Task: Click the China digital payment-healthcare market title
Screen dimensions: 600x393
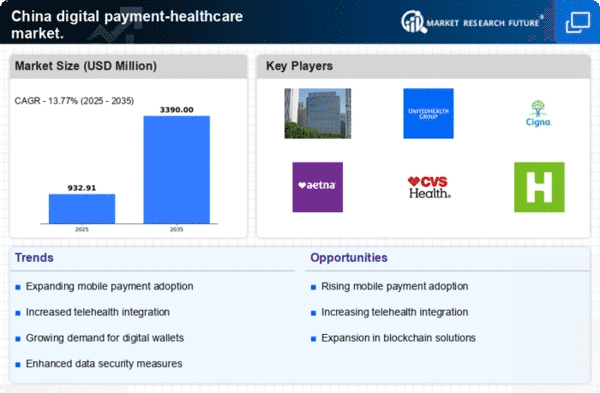Action: click(x=127, y=24)
